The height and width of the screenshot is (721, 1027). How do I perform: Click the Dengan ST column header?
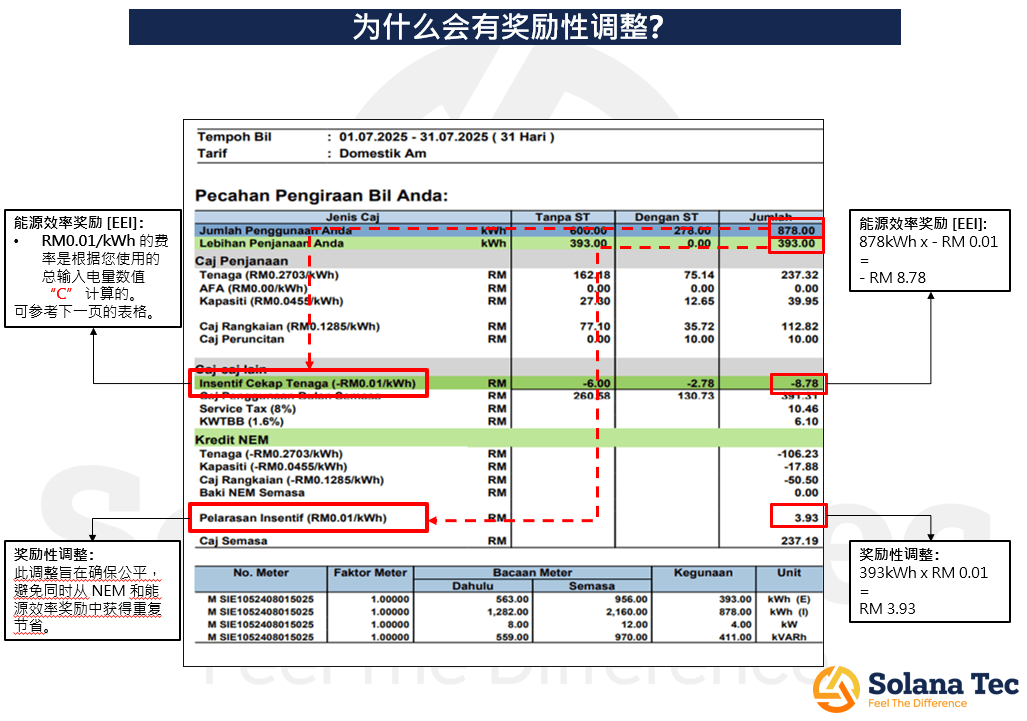point(666,217)
